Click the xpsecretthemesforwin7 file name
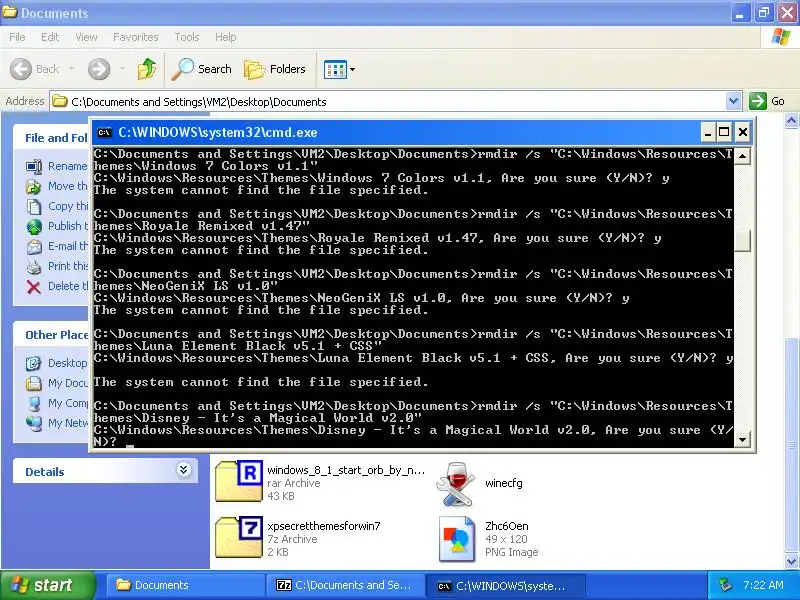800x600 pixels. tap(323, 526)
